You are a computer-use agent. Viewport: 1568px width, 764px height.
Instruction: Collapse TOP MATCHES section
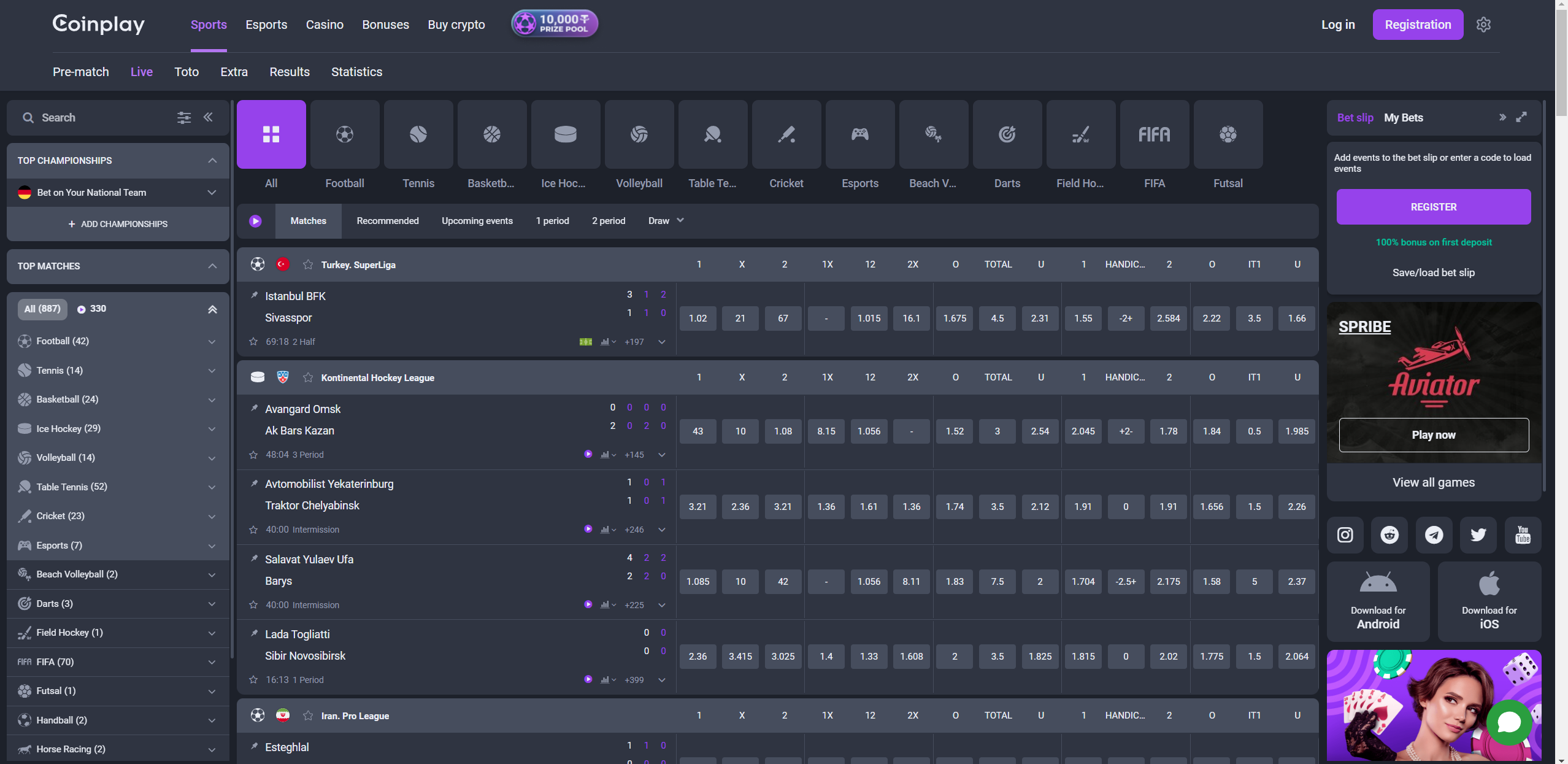pos(212,266)
